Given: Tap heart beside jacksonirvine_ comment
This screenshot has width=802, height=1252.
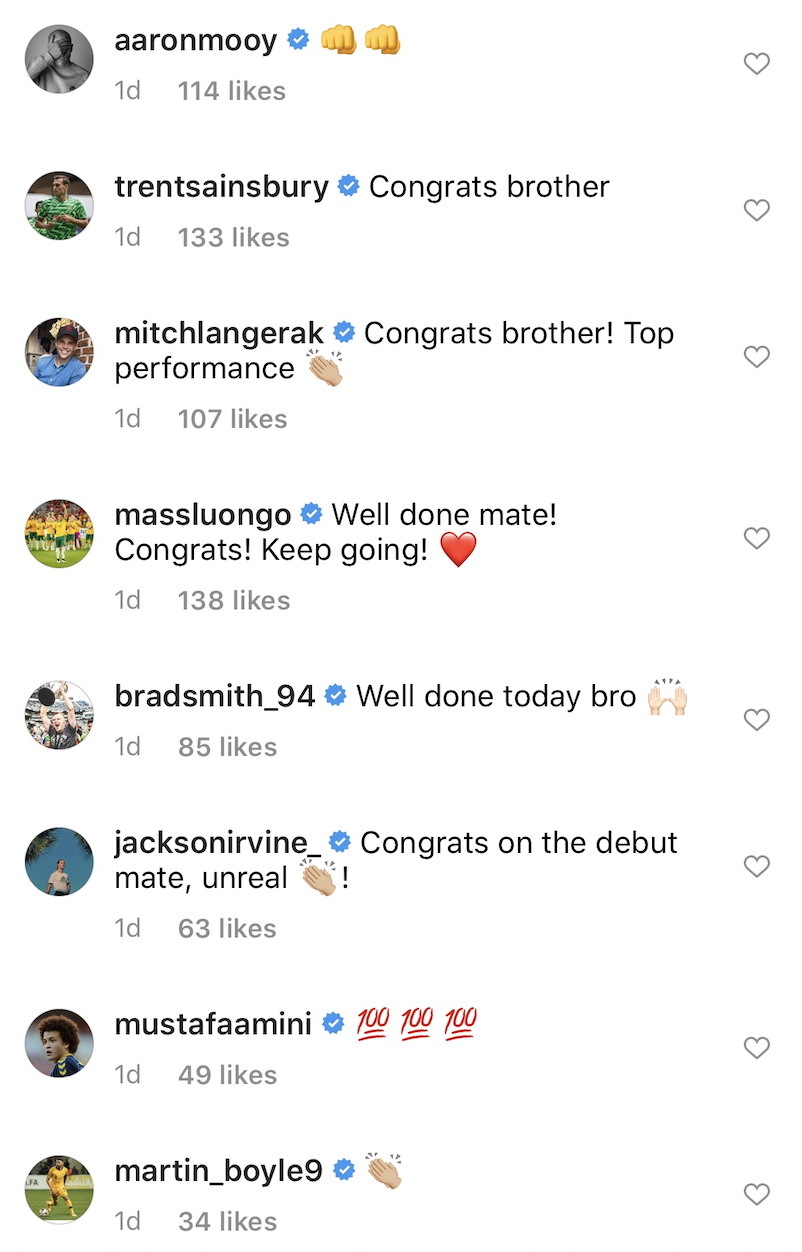Looking at the screenshot, I should point(757,866).
